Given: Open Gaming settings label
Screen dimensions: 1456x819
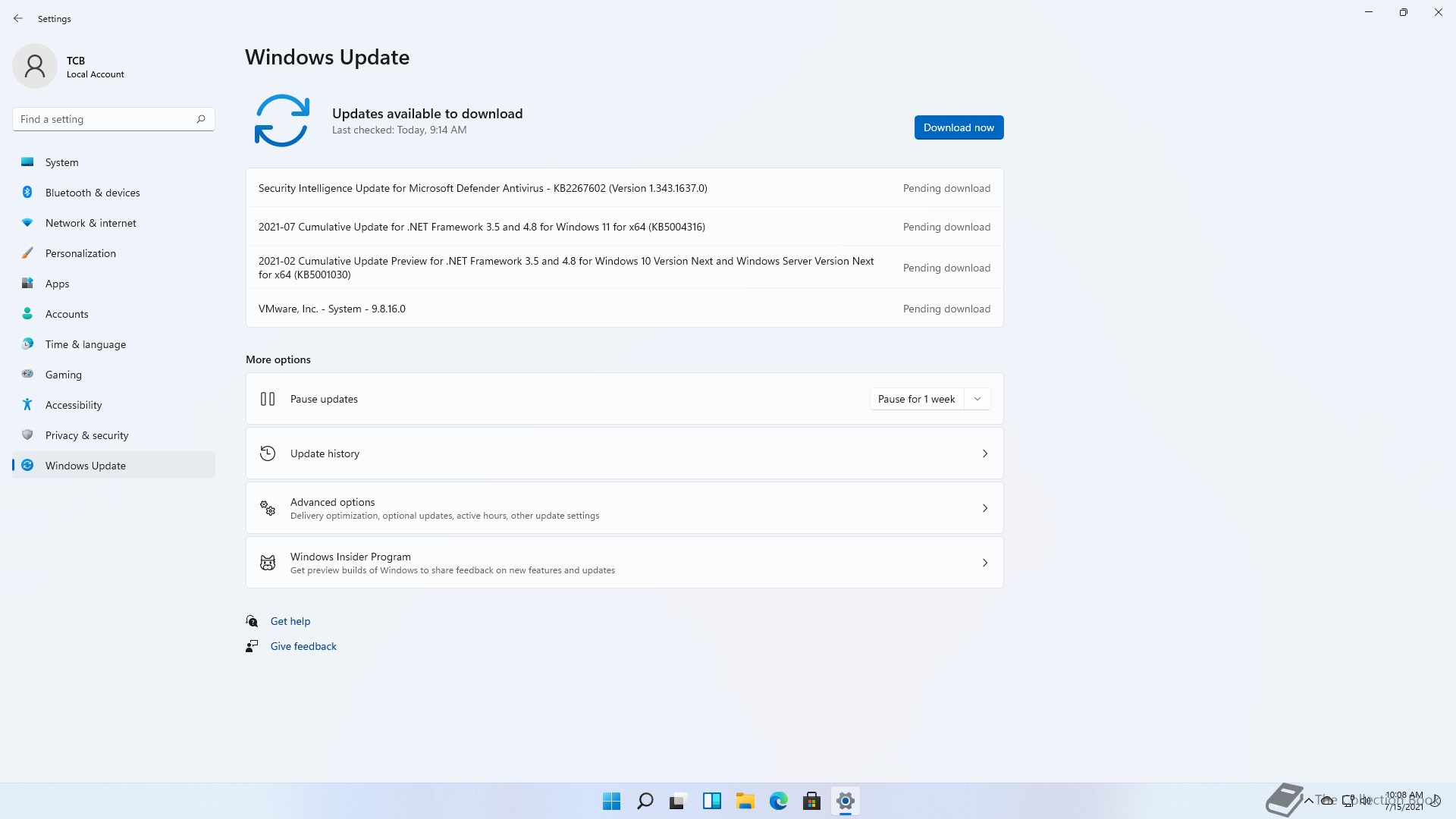Looking at the screenshot, I should pyautogui.click(x=64, y=375).
